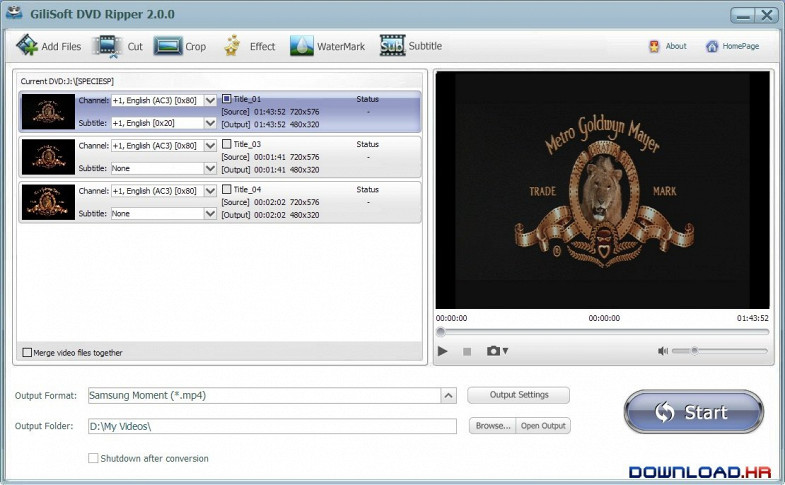
Task: Click the Add Files label
Action: point(61,47)
